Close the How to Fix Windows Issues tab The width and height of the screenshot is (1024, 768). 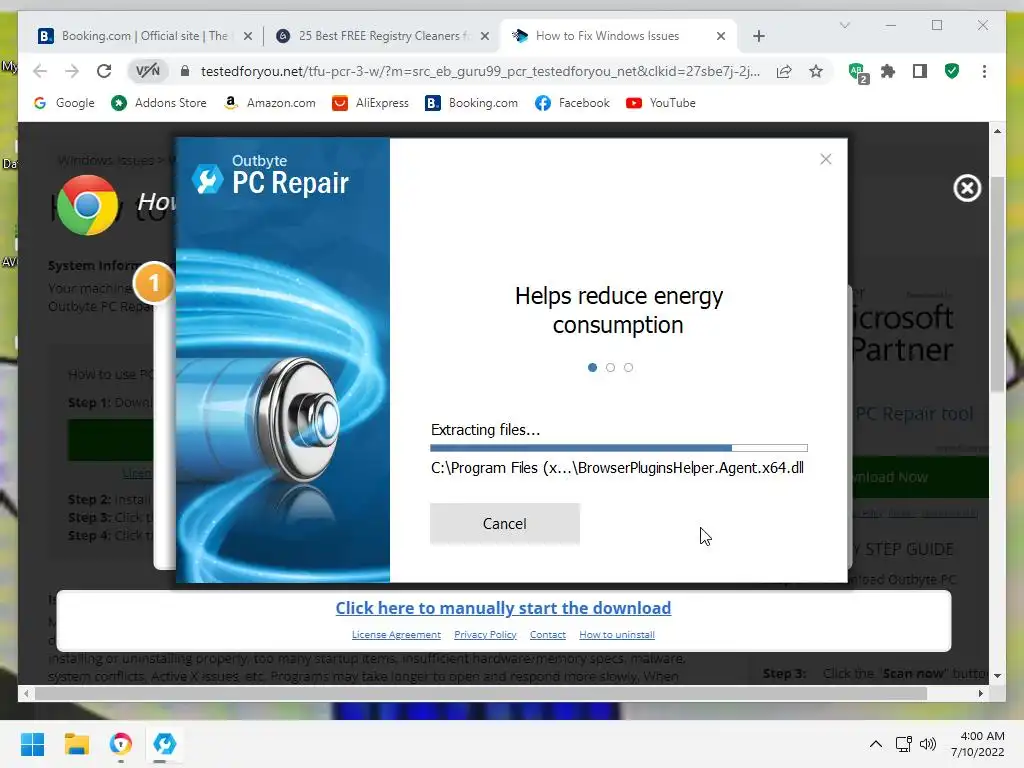point(720,36)
